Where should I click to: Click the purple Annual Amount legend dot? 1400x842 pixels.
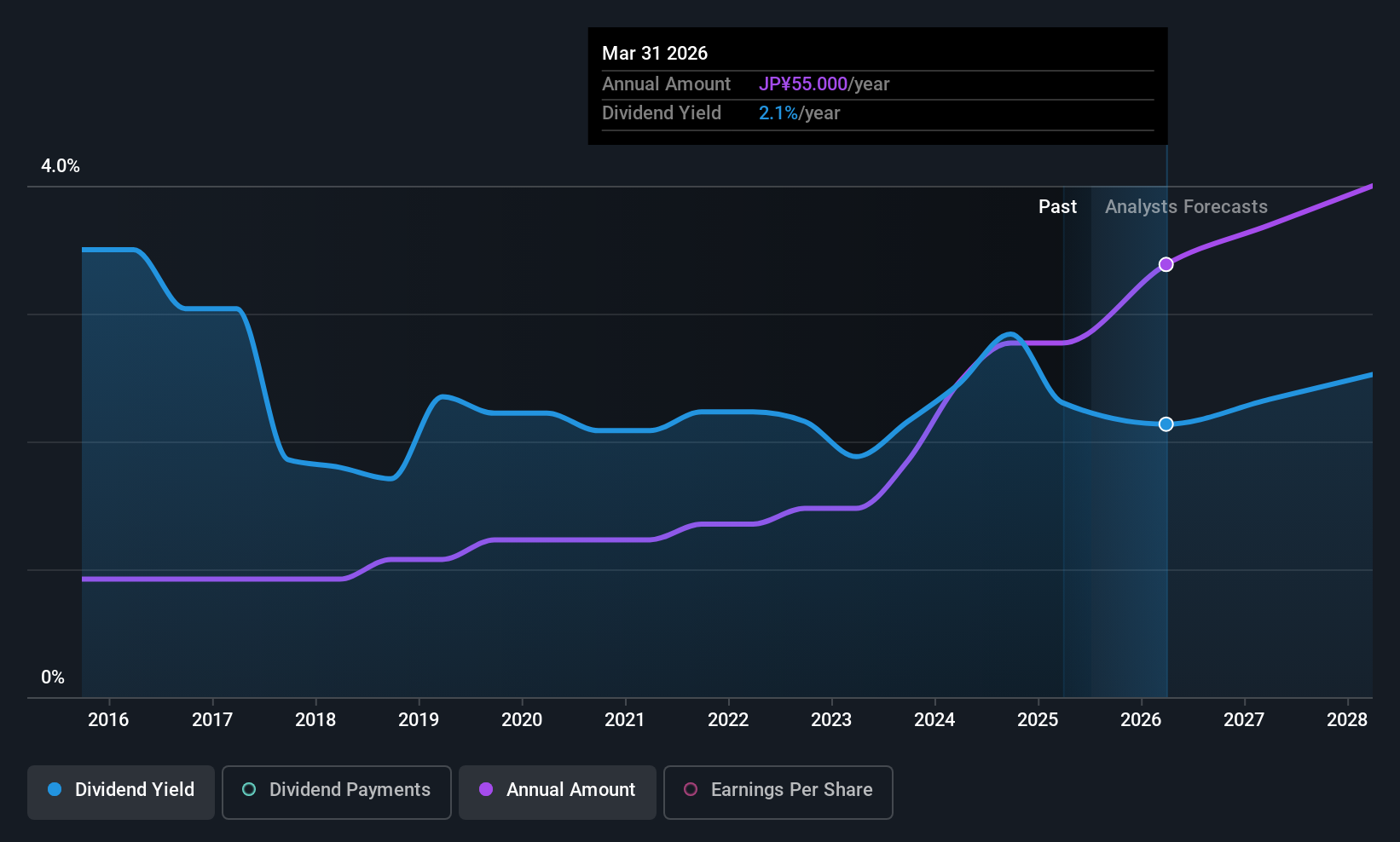(486, 789)
